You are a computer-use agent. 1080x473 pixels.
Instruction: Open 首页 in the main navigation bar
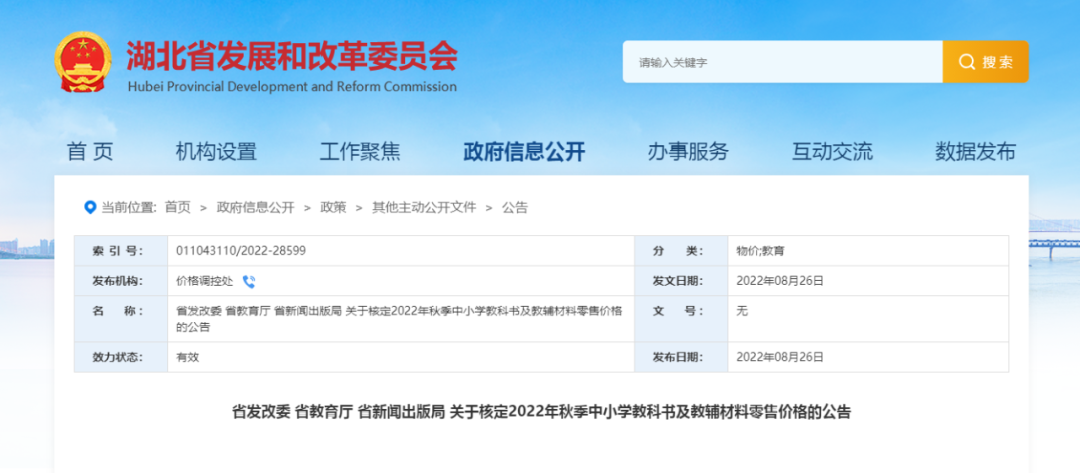(90, 152)
